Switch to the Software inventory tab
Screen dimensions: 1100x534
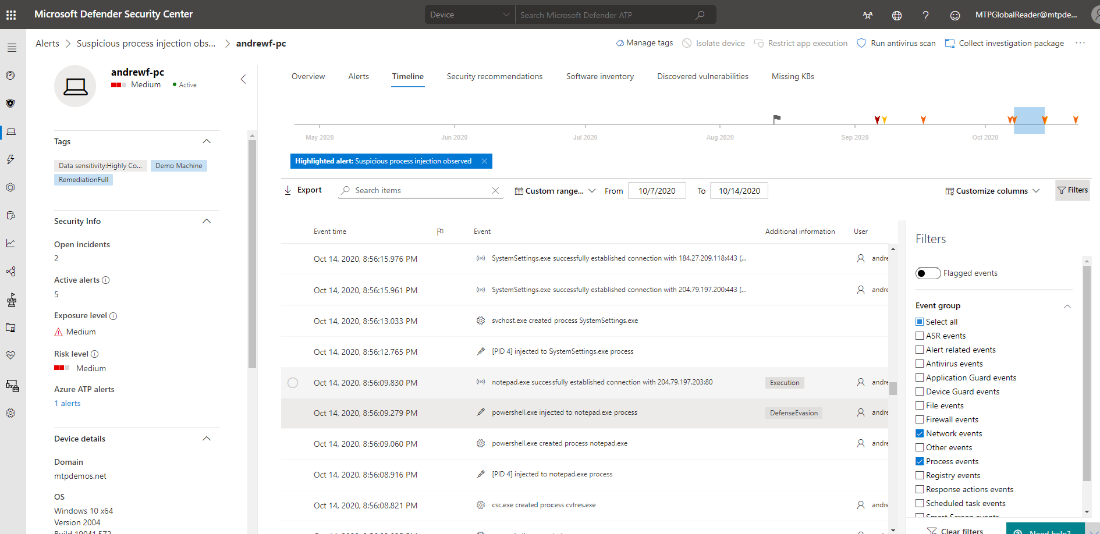tap(600, 76)
